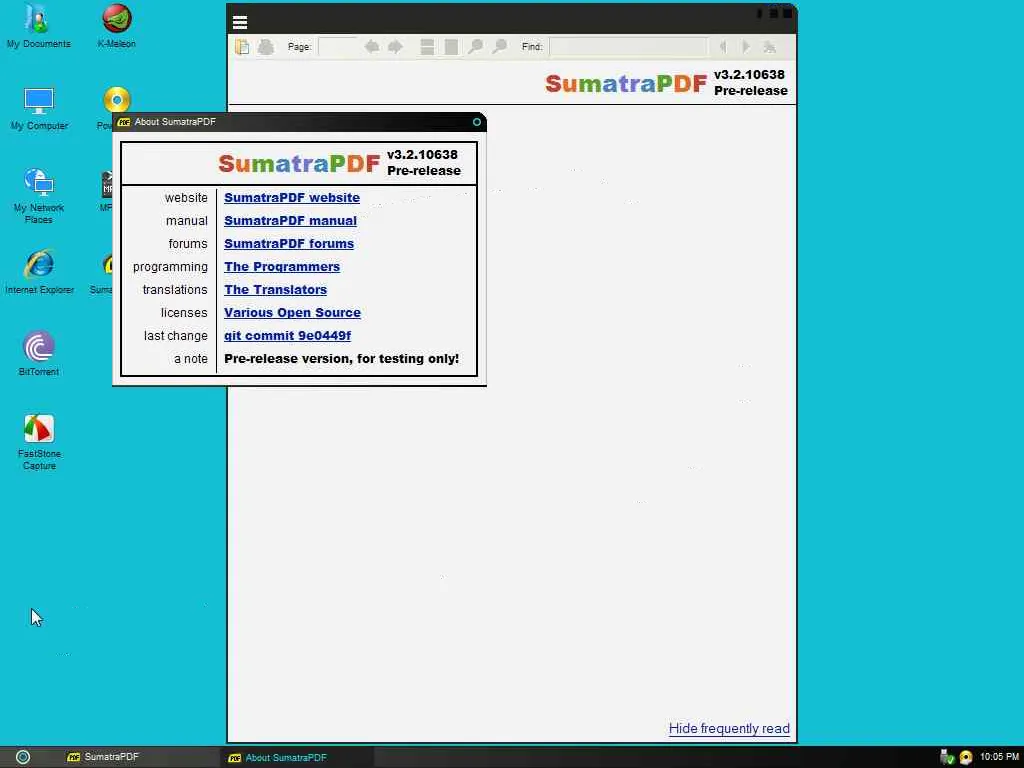This screenshot has height=768, width=1024.
Task: Click the Open file toolbar icon
Action: point(242,47)
